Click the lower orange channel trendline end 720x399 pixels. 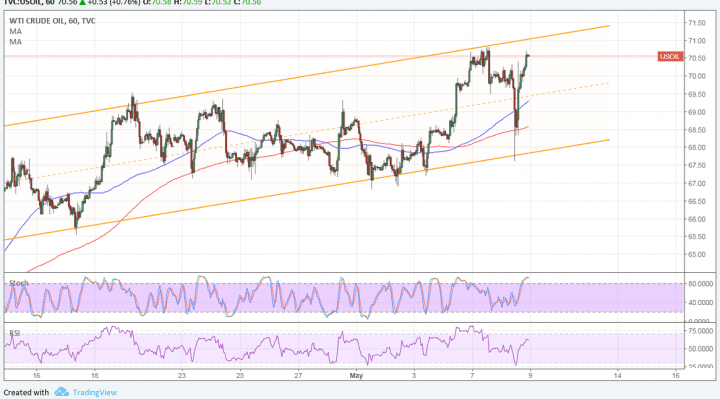pyautogui.click(x=609, y=140)
